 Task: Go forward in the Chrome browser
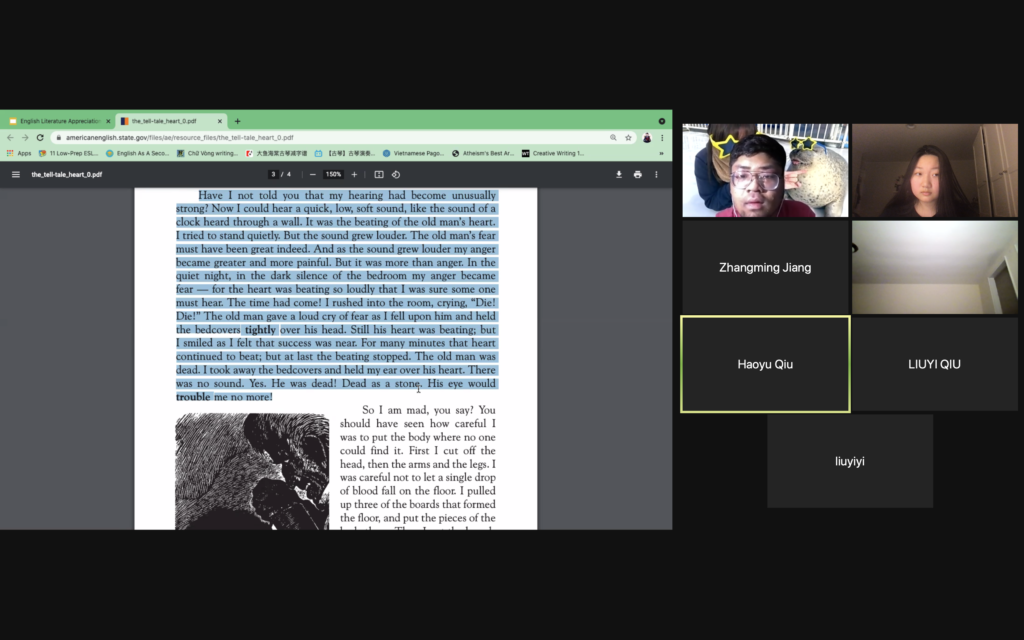(25, 138)
